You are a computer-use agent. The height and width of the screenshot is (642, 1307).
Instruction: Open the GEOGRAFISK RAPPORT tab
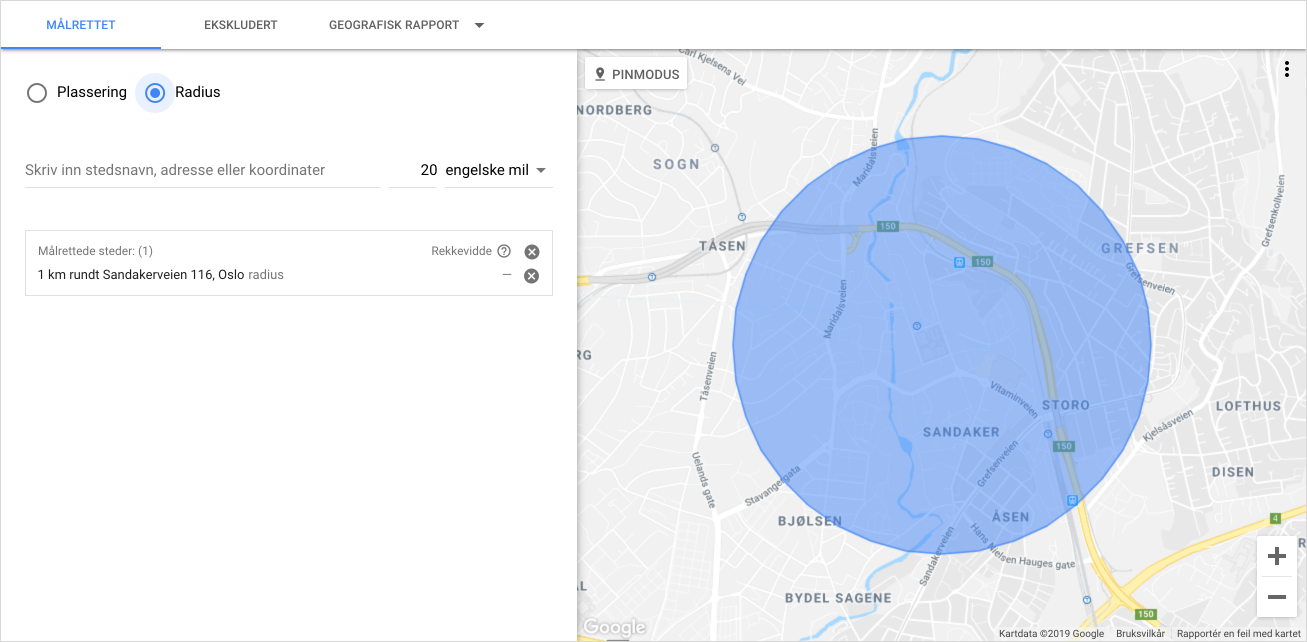[x=394, y=25]
